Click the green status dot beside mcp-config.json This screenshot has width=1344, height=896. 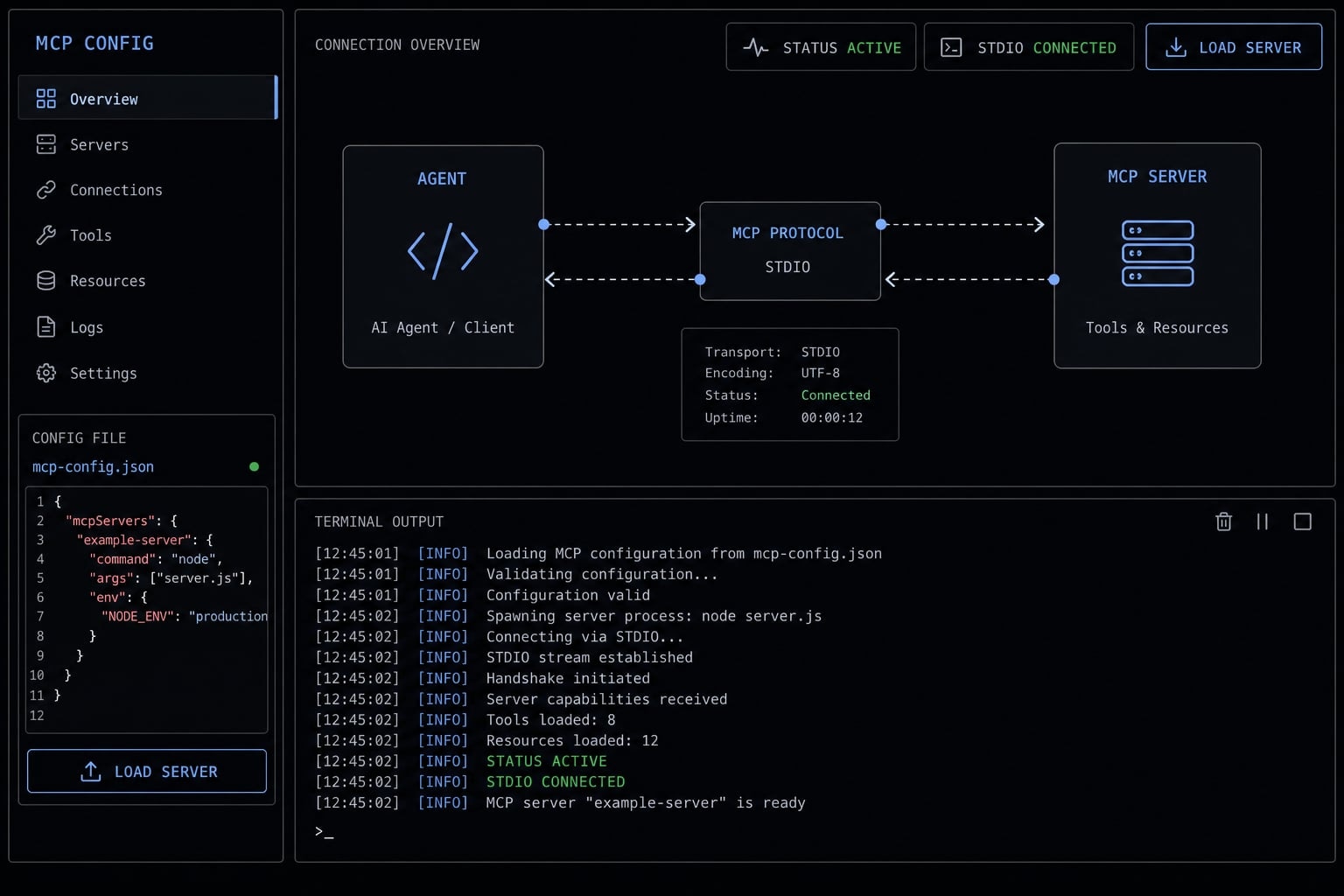coord(254,466)
